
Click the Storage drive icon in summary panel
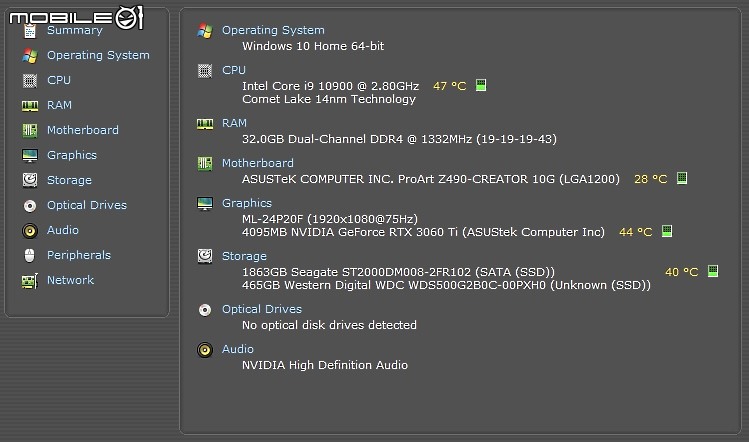(205, 256)
